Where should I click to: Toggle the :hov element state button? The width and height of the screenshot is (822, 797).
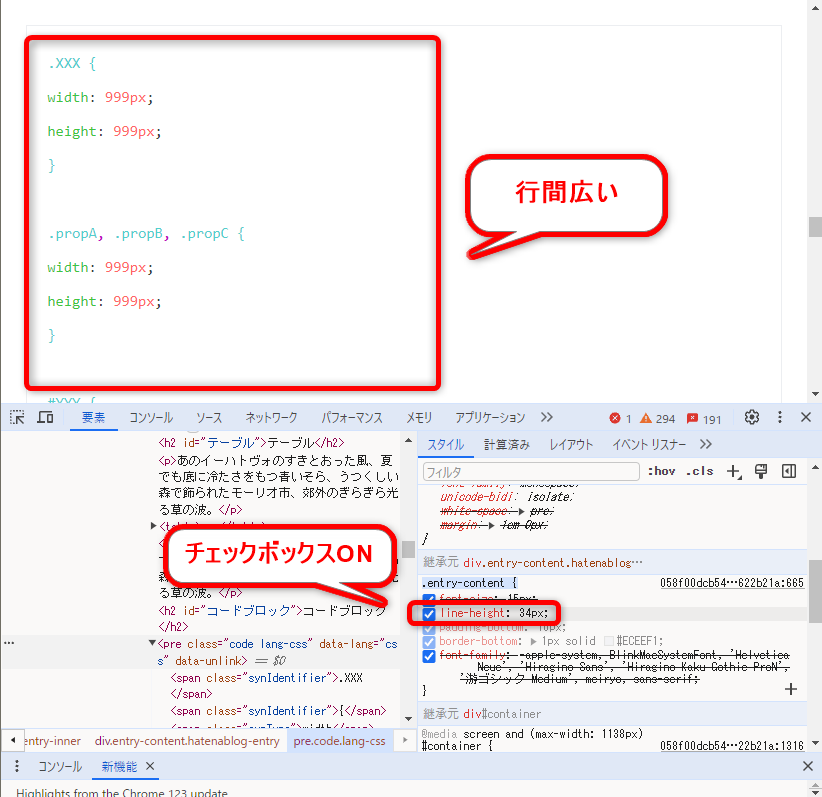pos(661,471)
